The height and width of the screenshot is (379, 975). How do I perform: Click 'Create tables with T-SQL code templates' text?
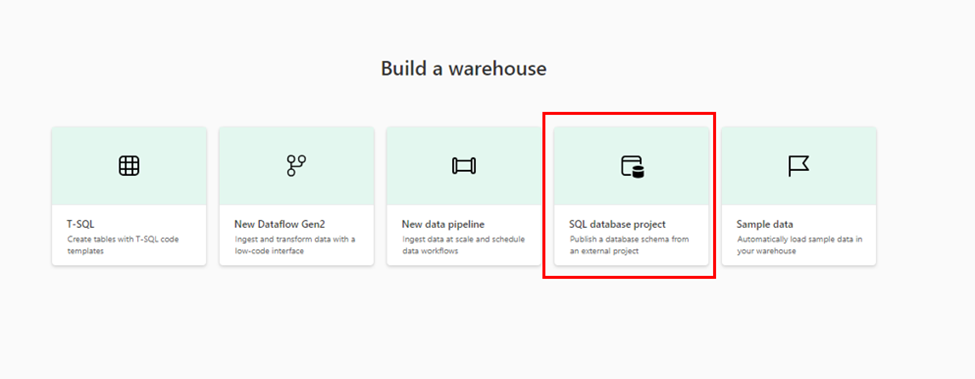tap(122, 245)
